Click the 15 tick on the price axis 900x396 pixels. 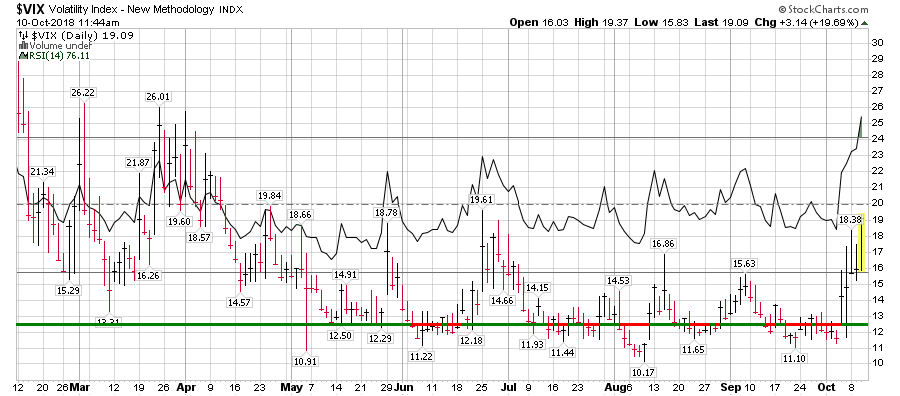click(x=878, y=284)
